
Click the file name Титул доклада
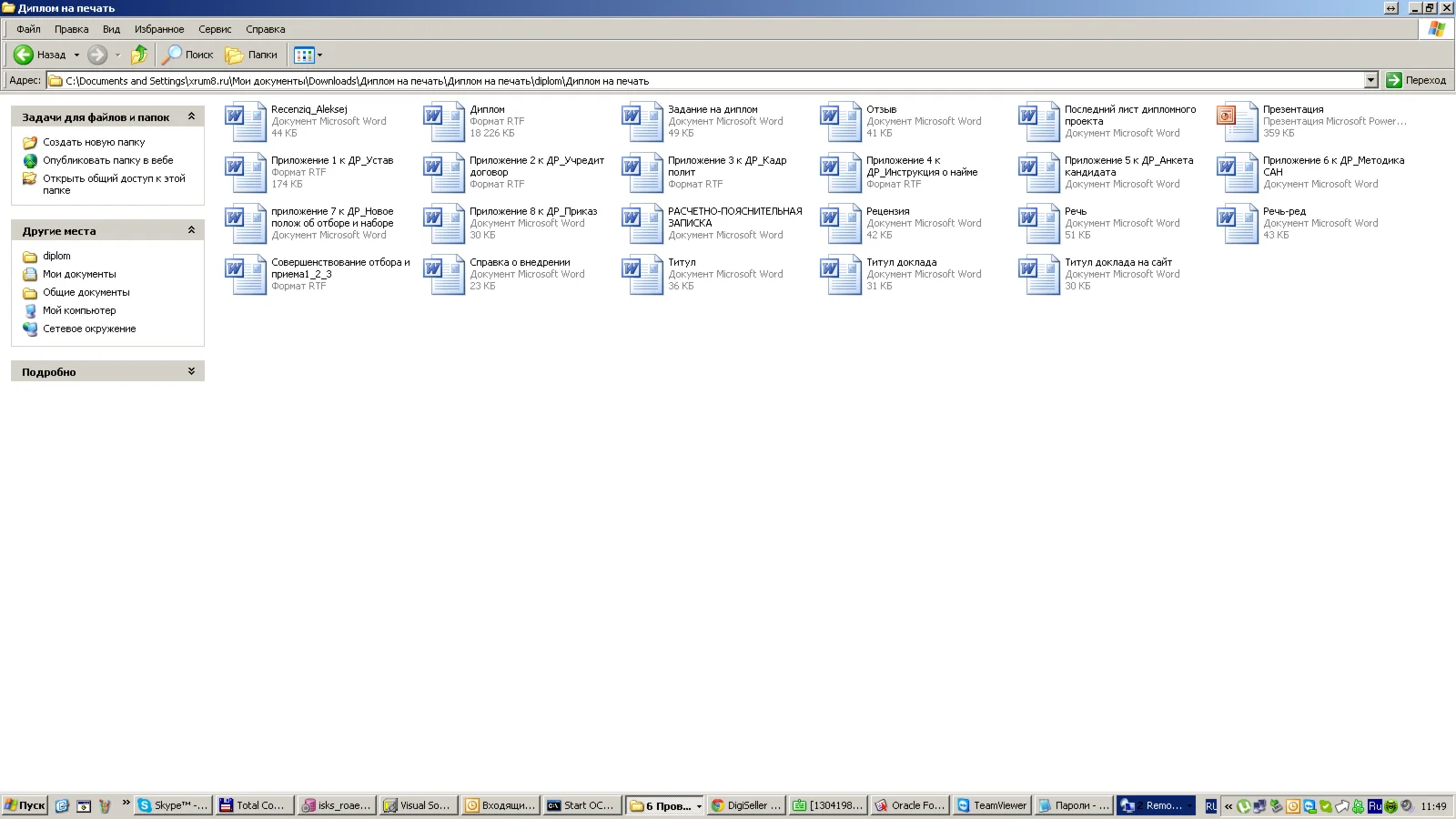pos(901,262)
